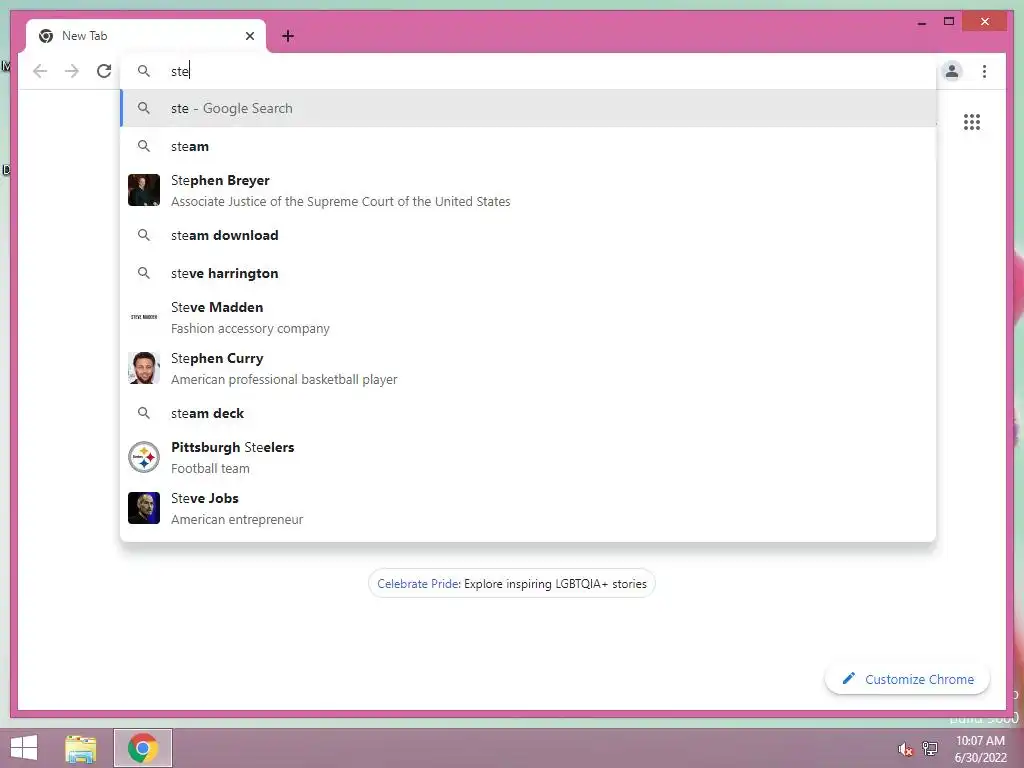Maximize the Chrome window

949,22
